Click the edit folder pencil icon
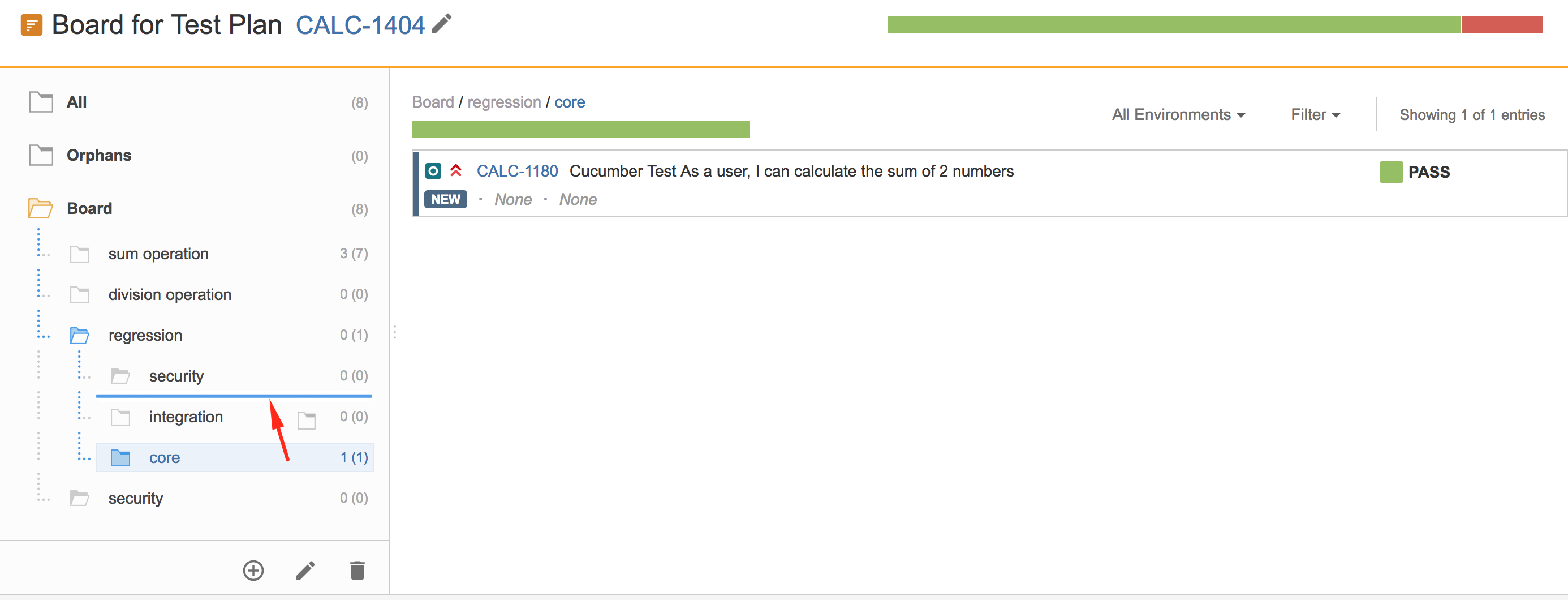The width and height of the screenshot is (1568, 600). pyautogui.click(x=305, y=571)
